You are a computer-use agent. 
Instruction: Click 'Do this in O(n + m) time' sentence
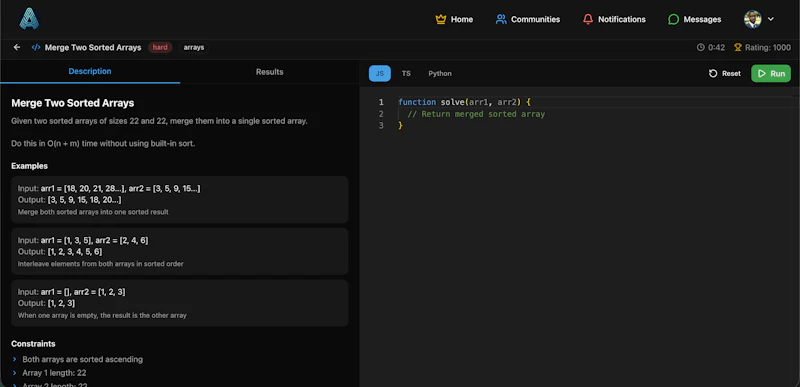point(103,144)
